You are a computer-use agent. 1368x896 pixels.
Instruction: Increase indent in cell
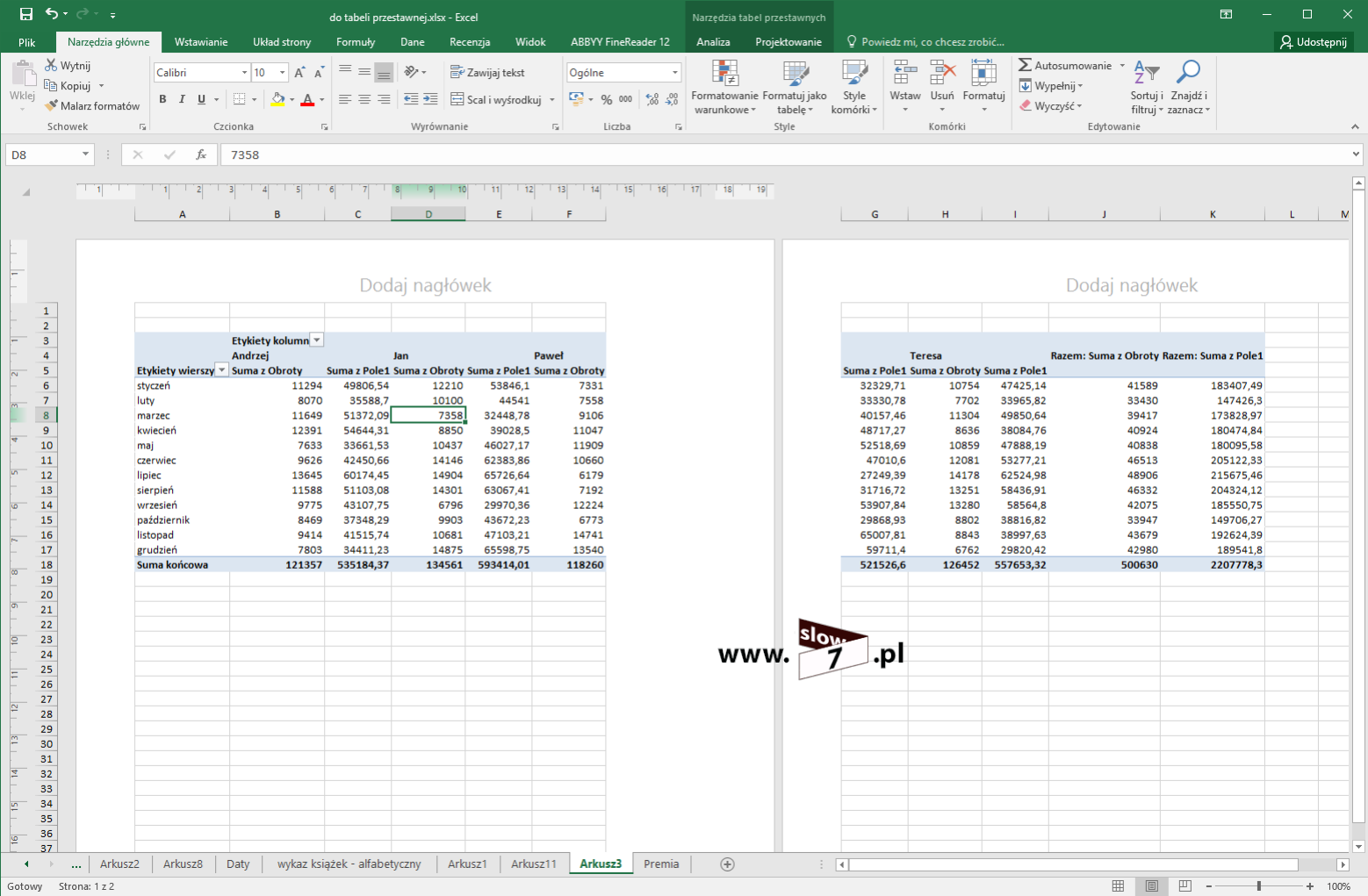[x=430, y=99]
